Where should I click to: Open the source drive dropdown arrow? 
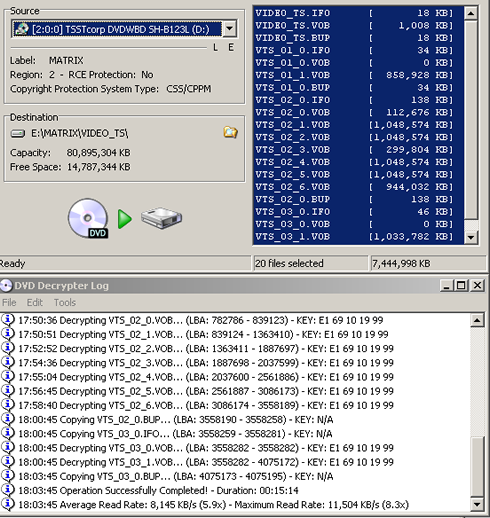pyautogui.click(x=229, y=29)
